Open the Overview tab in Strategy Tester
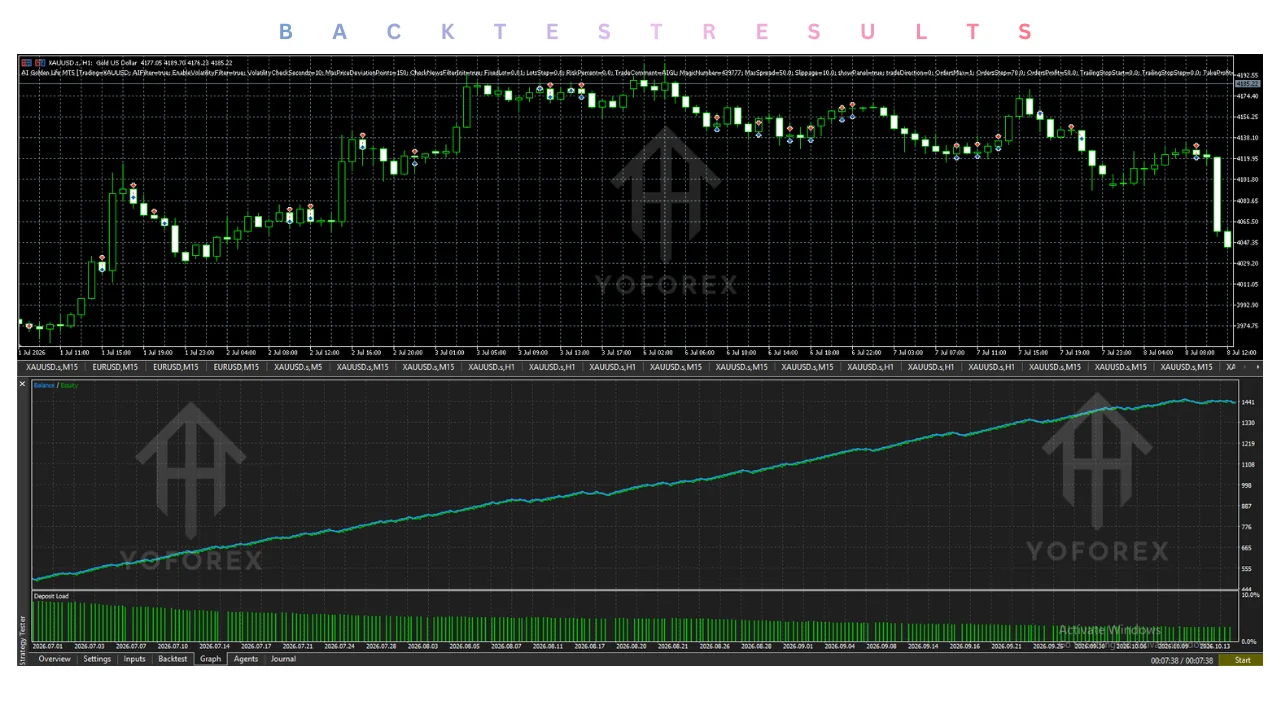Image resolution: width=1280 pixels, height=720 pixels. click(54, 659)
